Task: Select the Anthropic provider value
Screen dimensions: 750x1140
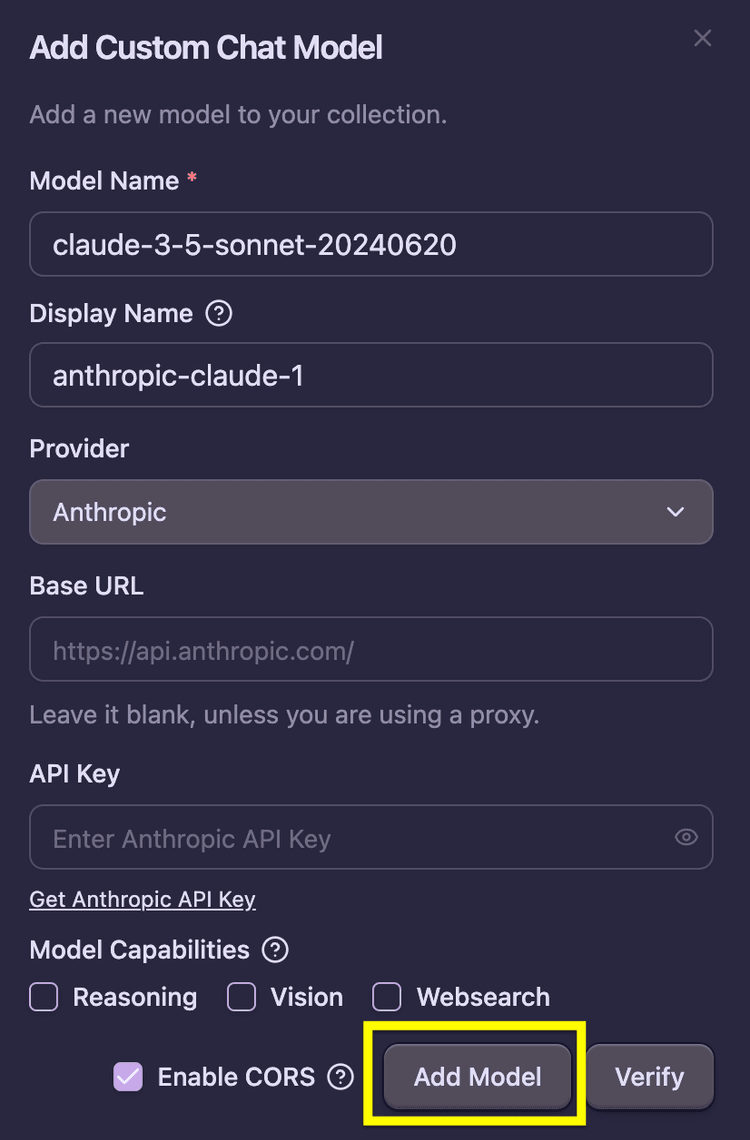Action: point(110,512)
